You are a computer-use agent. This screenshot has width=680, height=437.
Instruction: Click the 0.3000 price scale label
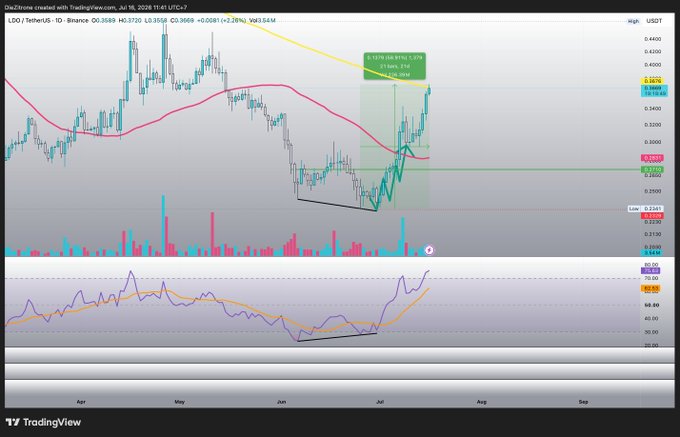point(653,142)
